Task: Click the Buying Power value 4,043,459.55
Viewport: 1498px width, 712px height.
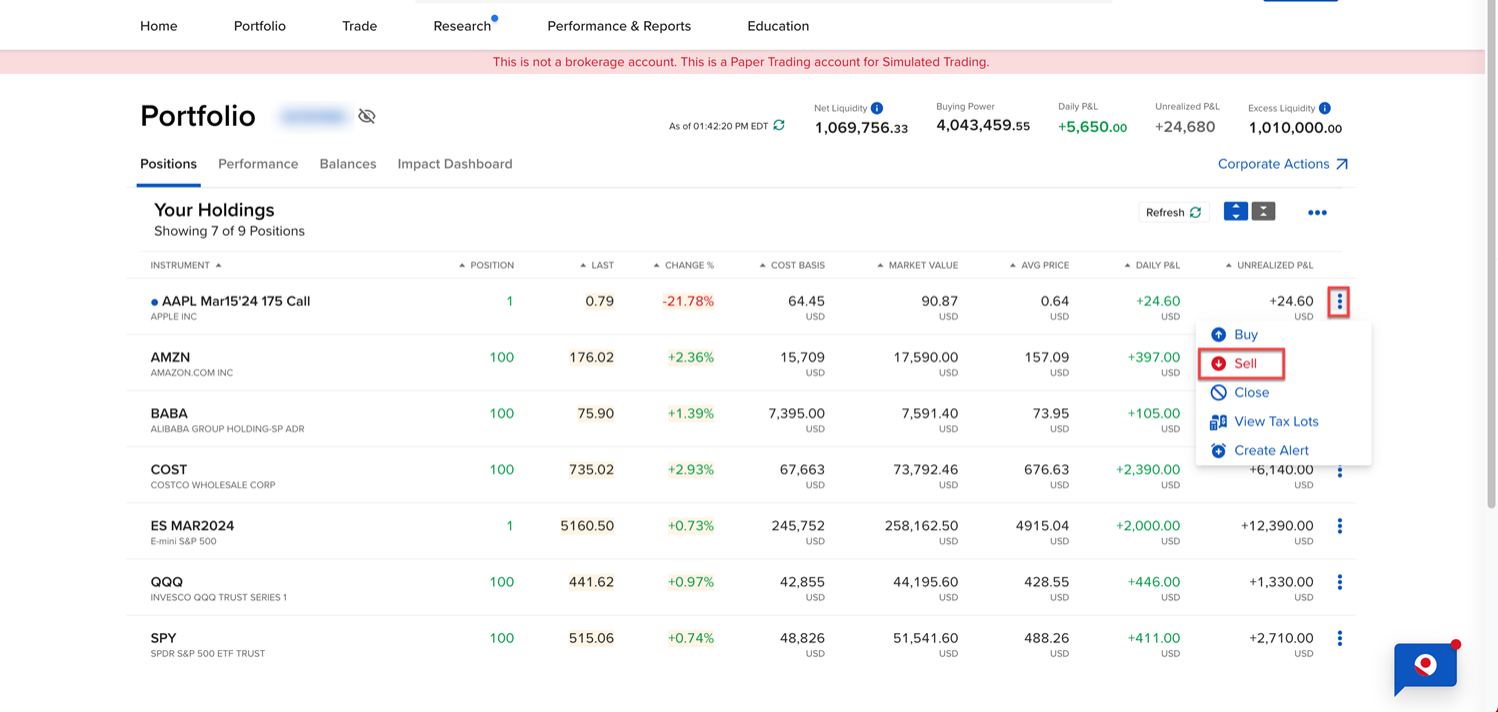Action: point(983,125)
